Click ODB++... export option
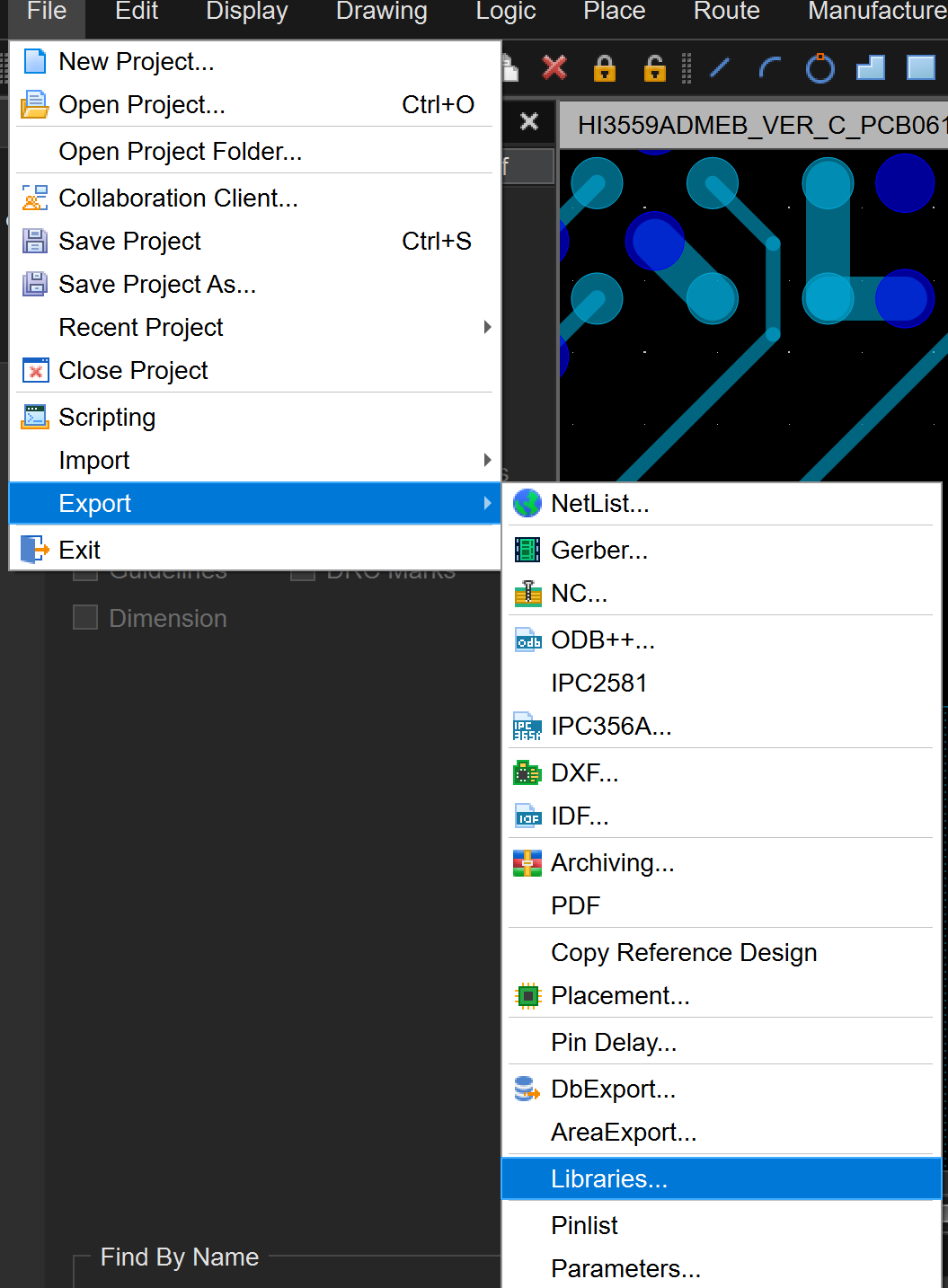The width and height of the screenshot is (948, 1288). 602,640
